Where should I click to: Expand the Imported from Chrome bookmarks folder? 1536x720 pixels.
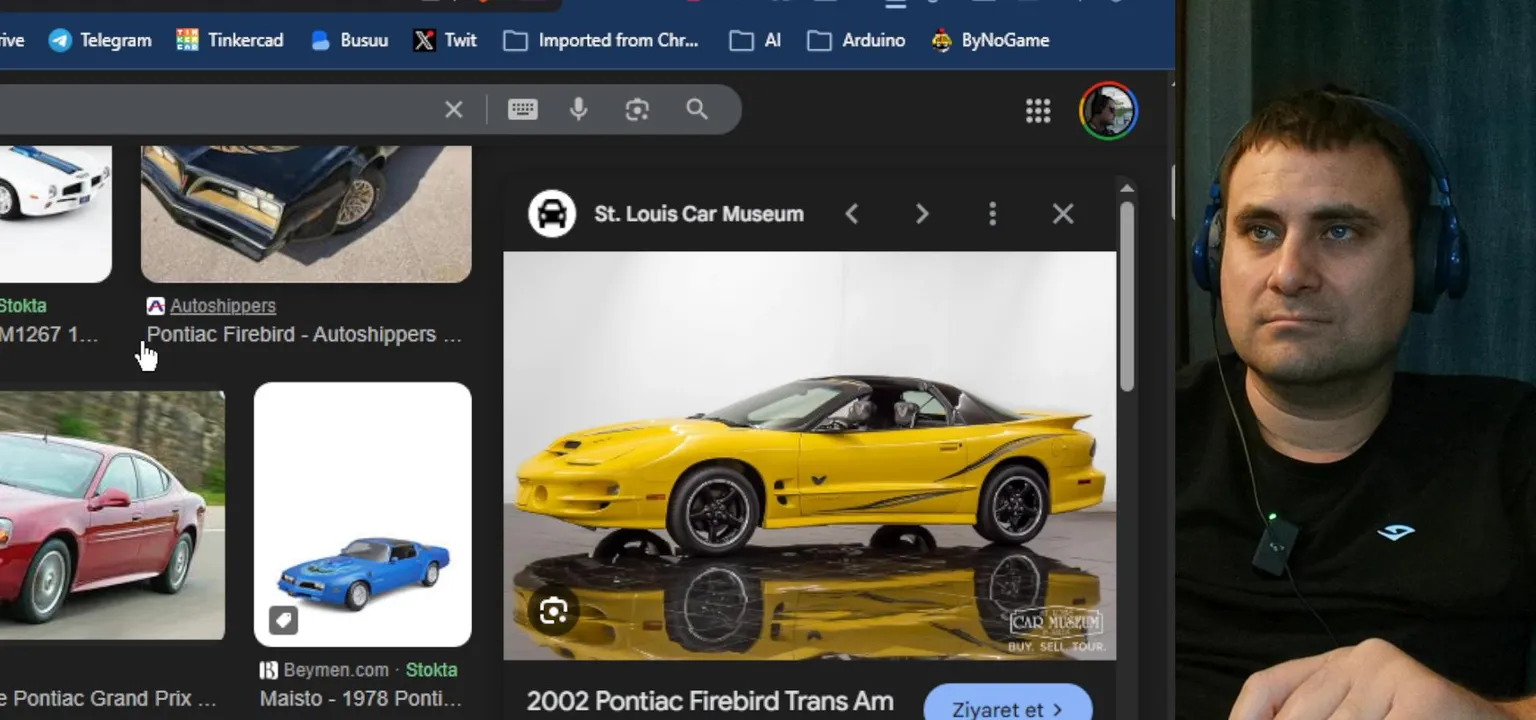[x=600, y=40]
